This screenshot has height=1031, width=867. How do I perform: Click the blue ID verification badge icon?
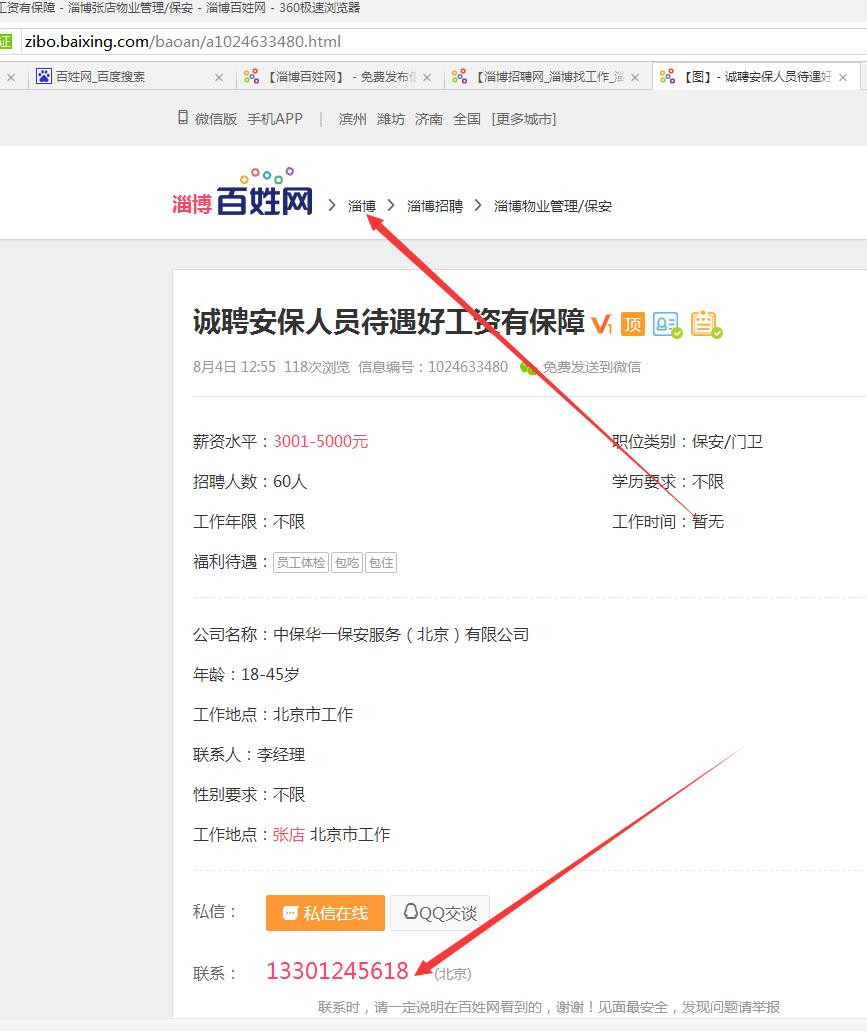[x=665, y=324]
